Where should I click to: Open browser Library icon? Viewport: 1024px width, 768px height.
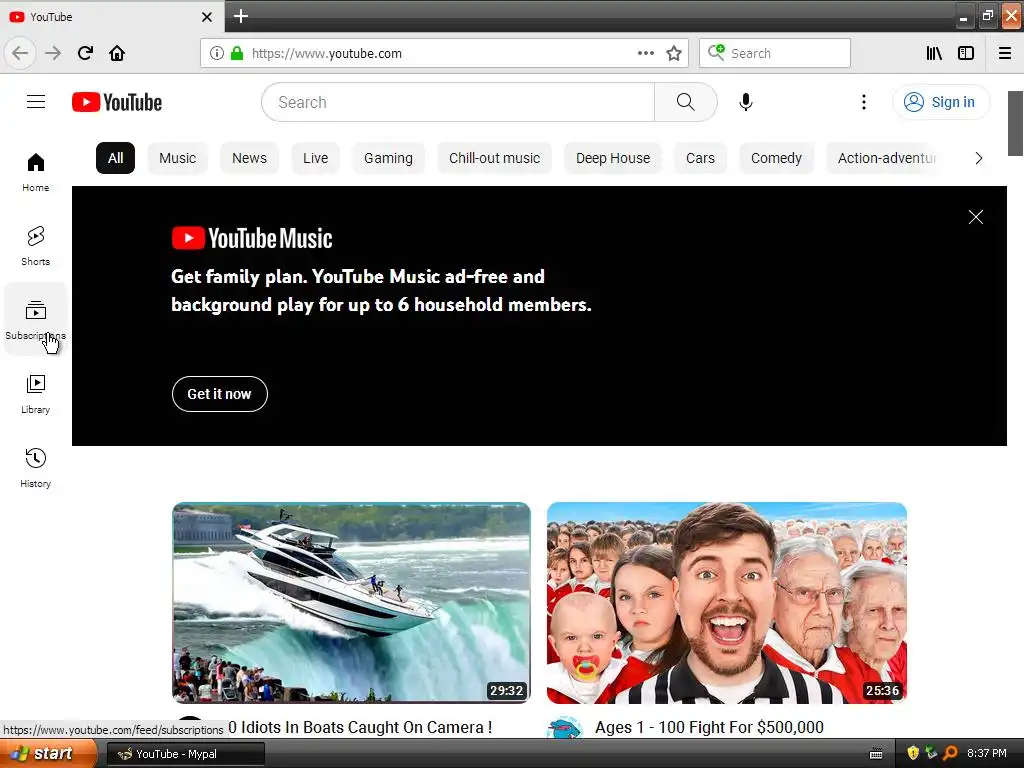click(934, 53)
